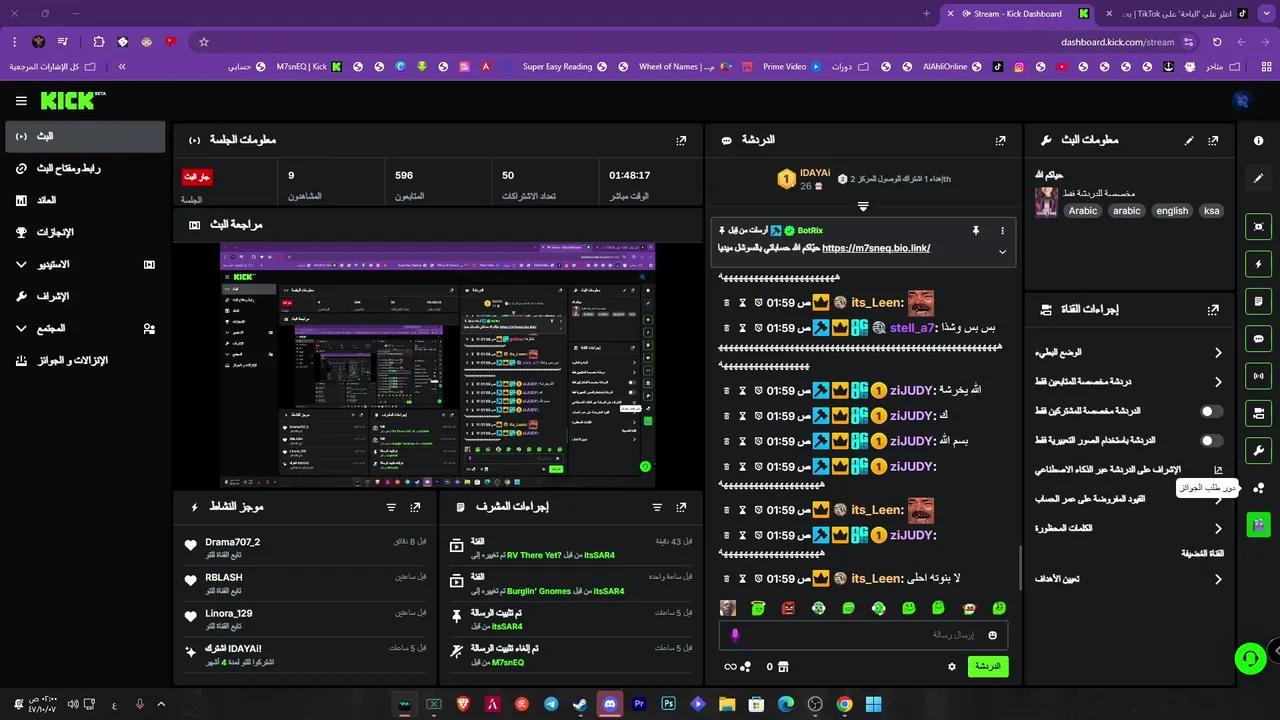
Task: Reload the page in browser toolbar
Action: 1217,42
